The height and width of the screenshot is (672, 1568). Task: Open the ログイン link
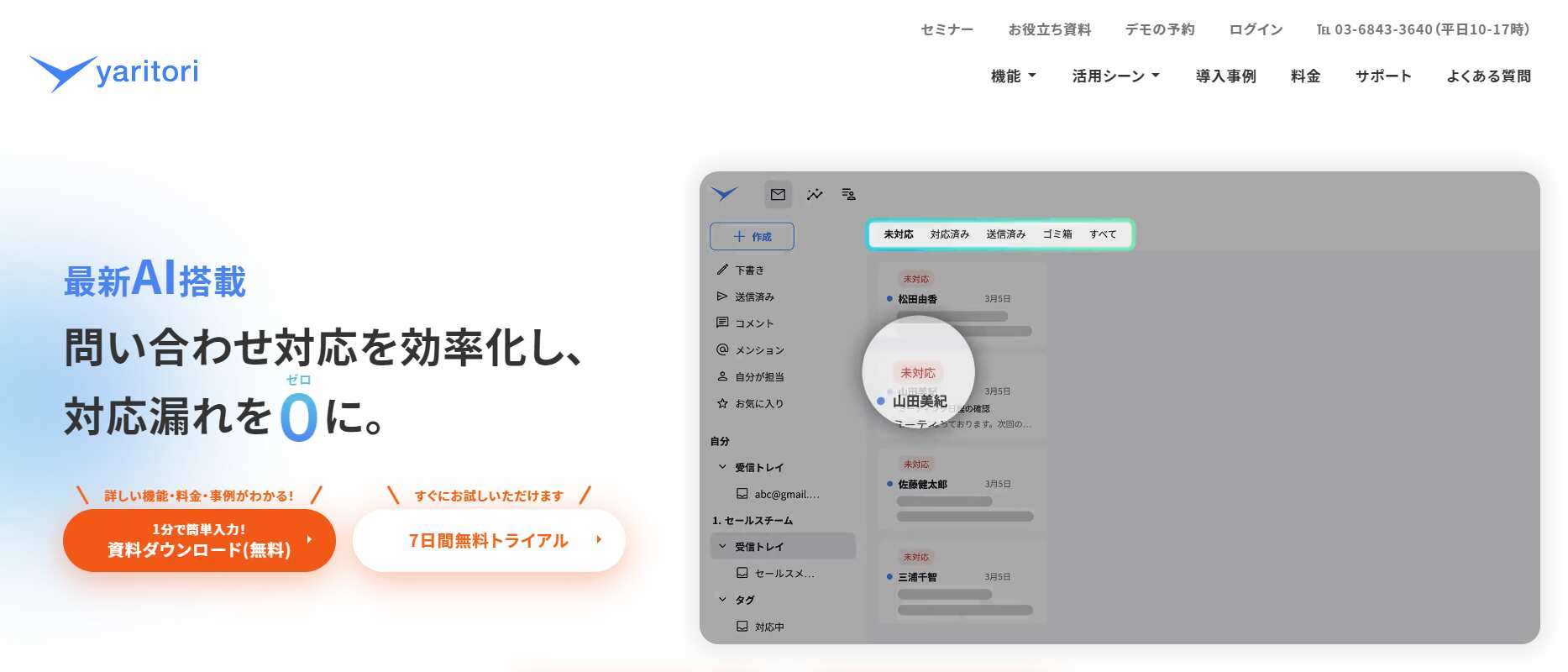pos(1256,29)
